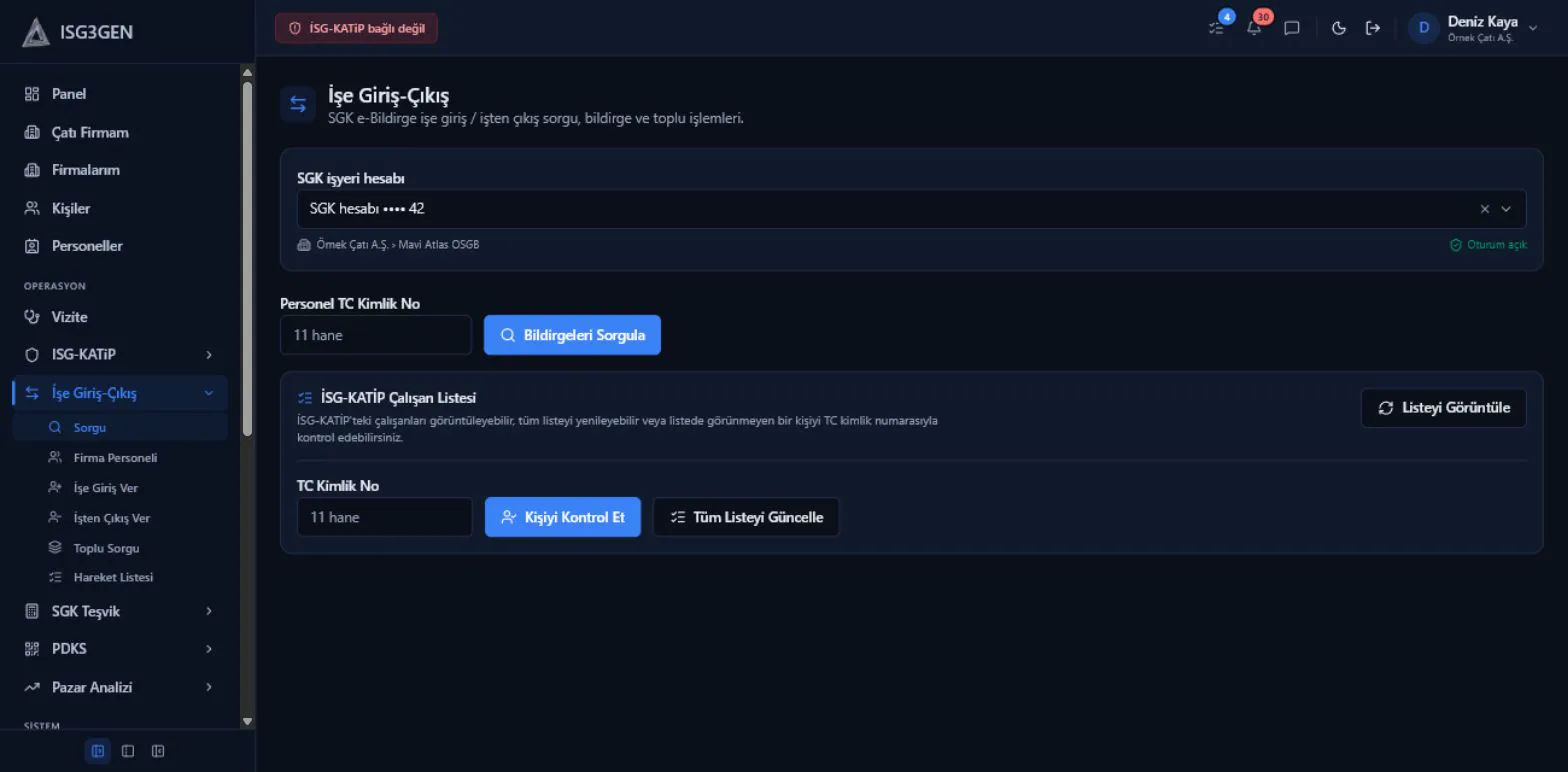Expand SGK Teşvik sidebar chevron

coord(209,611)
